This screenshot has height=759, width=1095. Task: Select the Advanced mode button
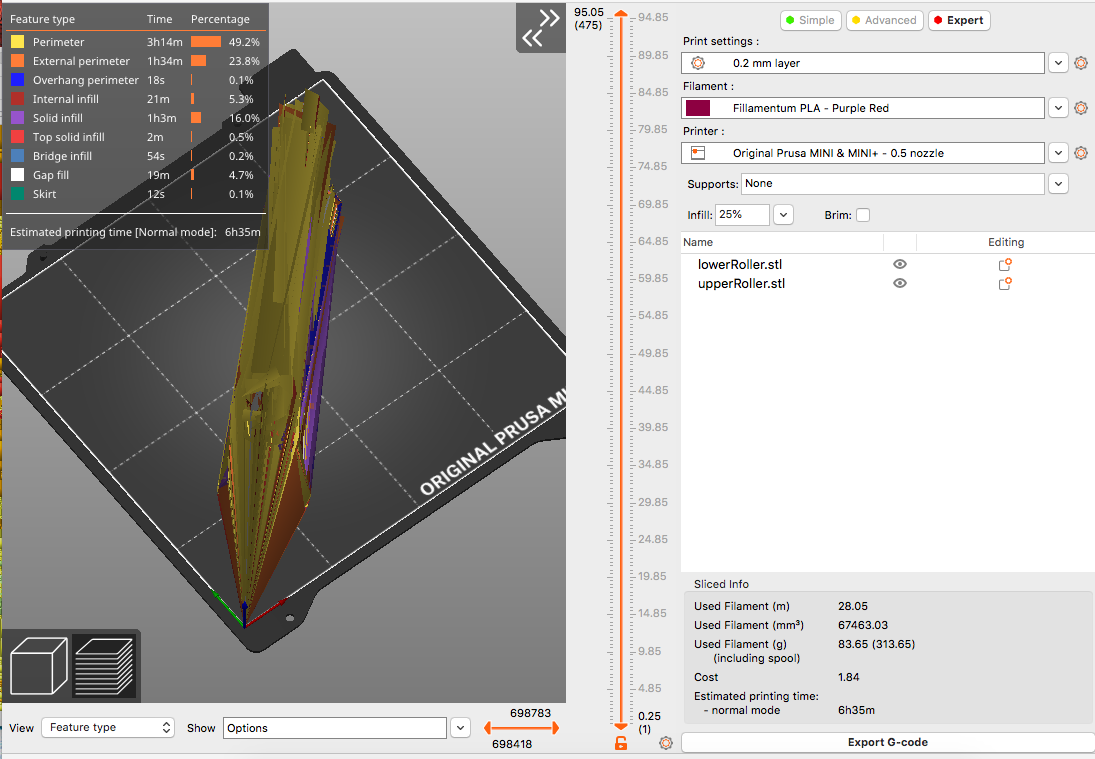tap(884, 19)
